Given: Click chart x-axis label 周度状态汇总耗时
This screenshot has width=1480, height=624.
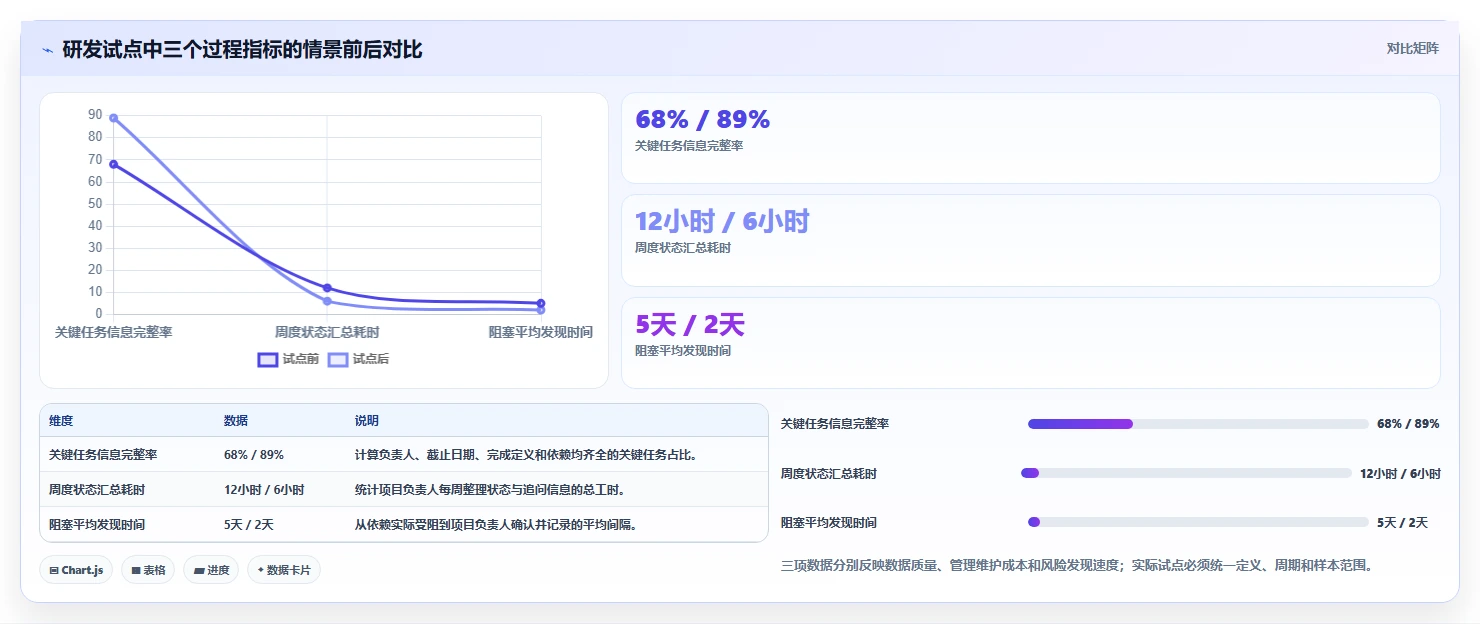Looking at the screenshot, I should point(327,332).
